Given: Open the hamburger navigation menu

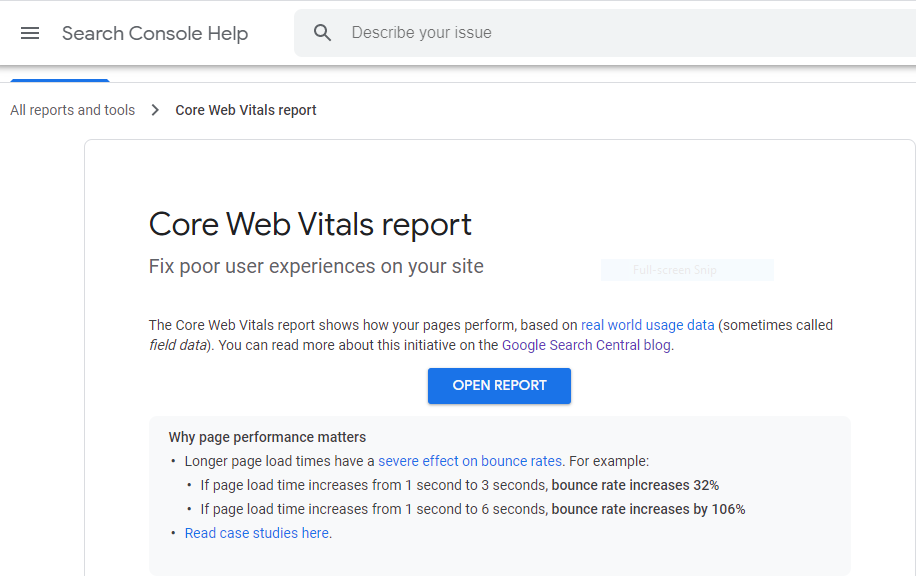Looking at the screenshot, I should 30,32.
